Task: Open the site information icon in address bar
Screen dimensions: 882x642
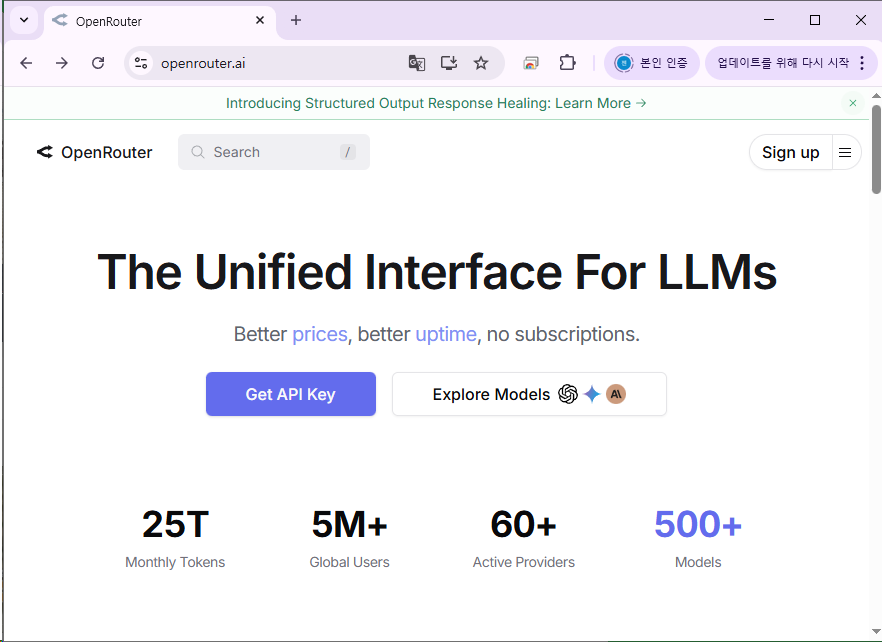Action: coord(141,63)
